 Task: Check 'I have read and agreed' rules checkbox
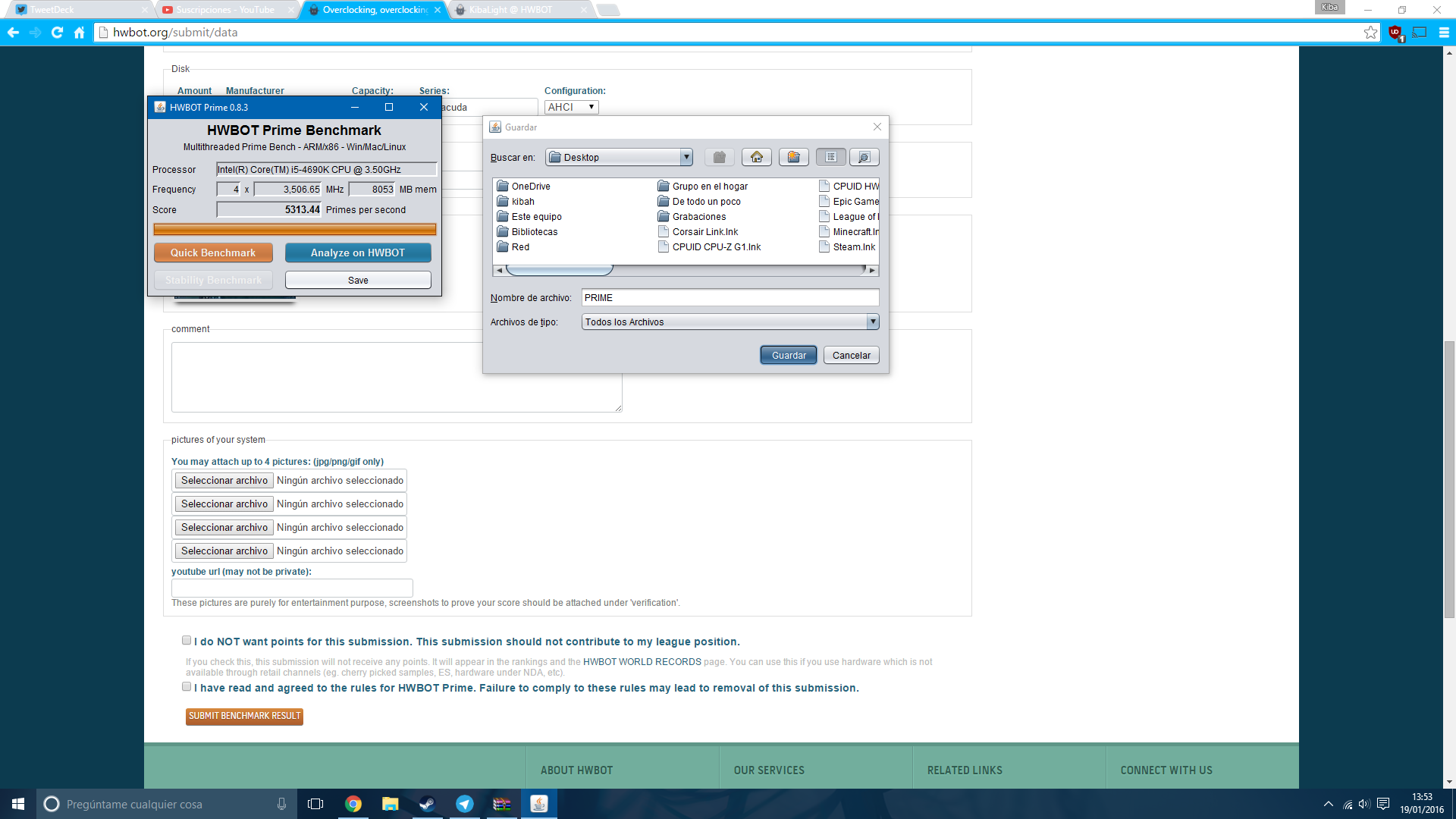[x=187, y=687]
